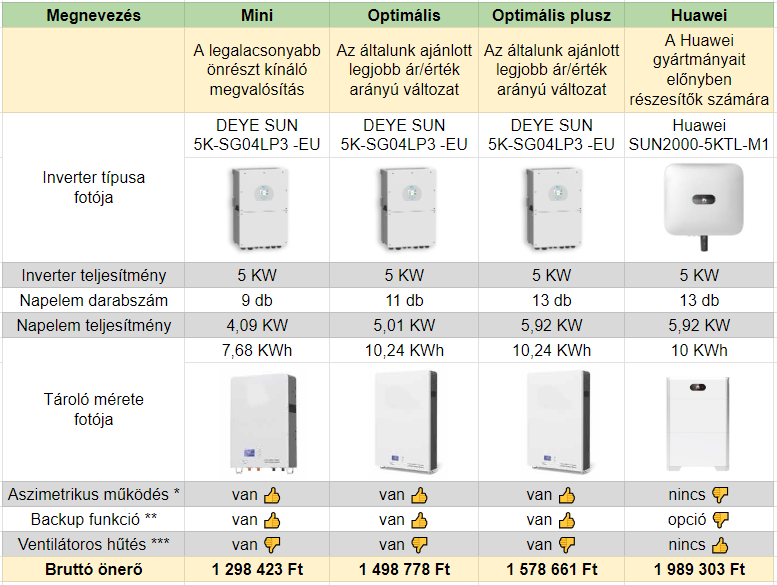Select the 'Optimális plusz' column header
Viewport: 777px width, 585px height.
pos(552,15)
